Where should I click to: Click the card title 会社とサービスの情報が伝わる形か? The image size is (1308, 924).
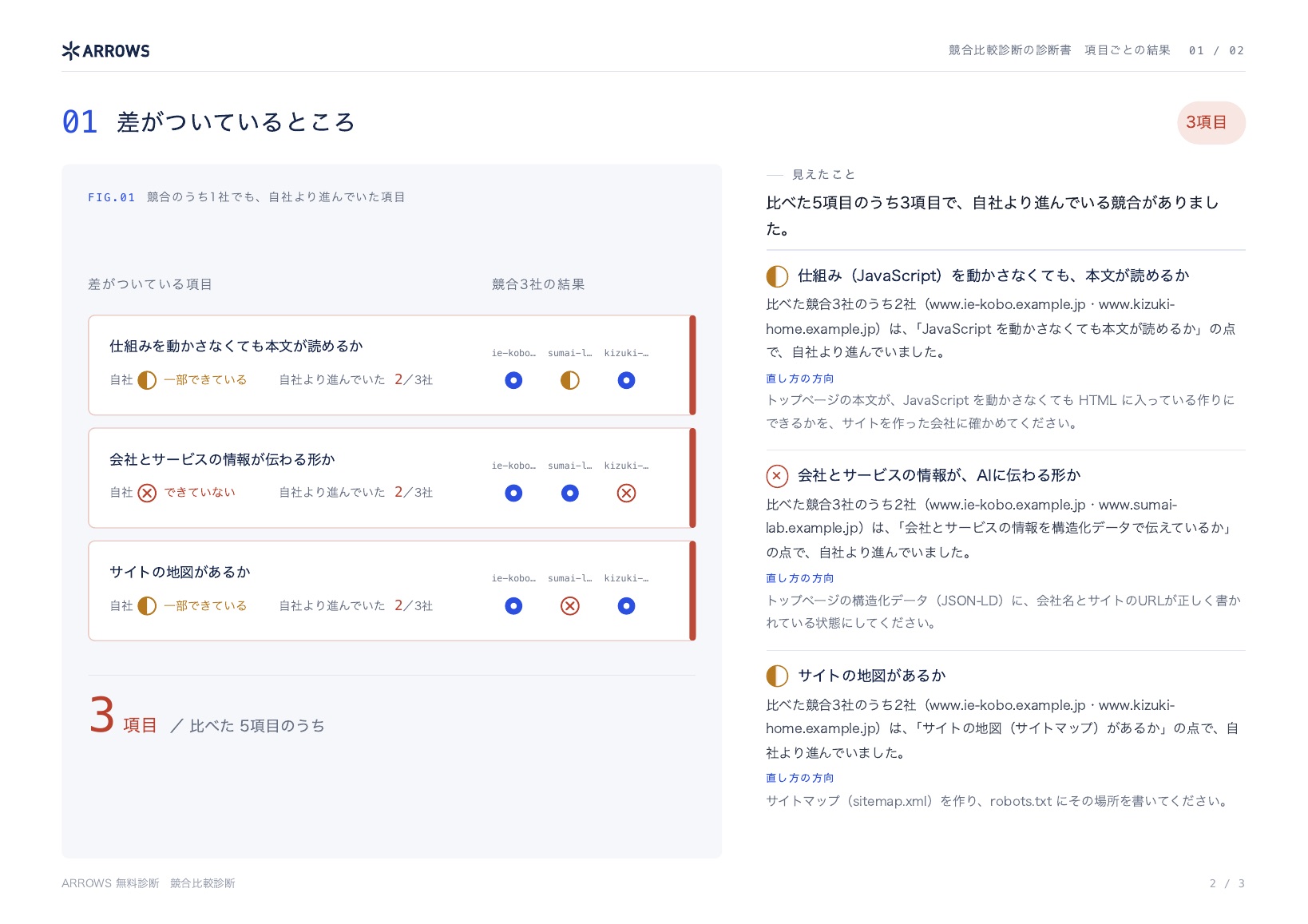222,459
